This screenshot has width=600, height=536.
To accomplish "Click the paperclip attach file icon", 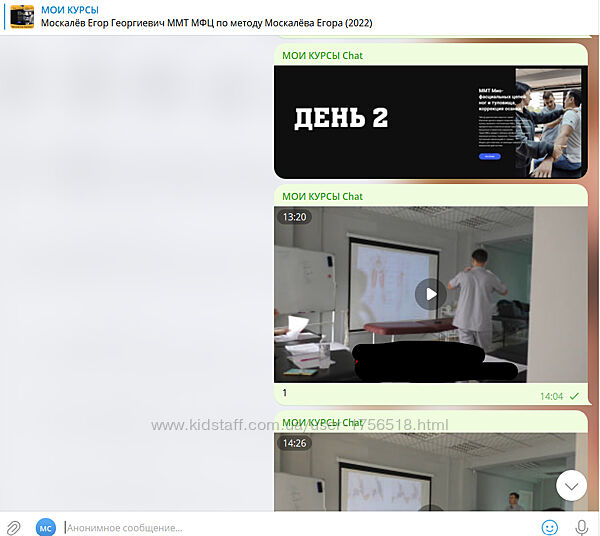I will 14,526.
